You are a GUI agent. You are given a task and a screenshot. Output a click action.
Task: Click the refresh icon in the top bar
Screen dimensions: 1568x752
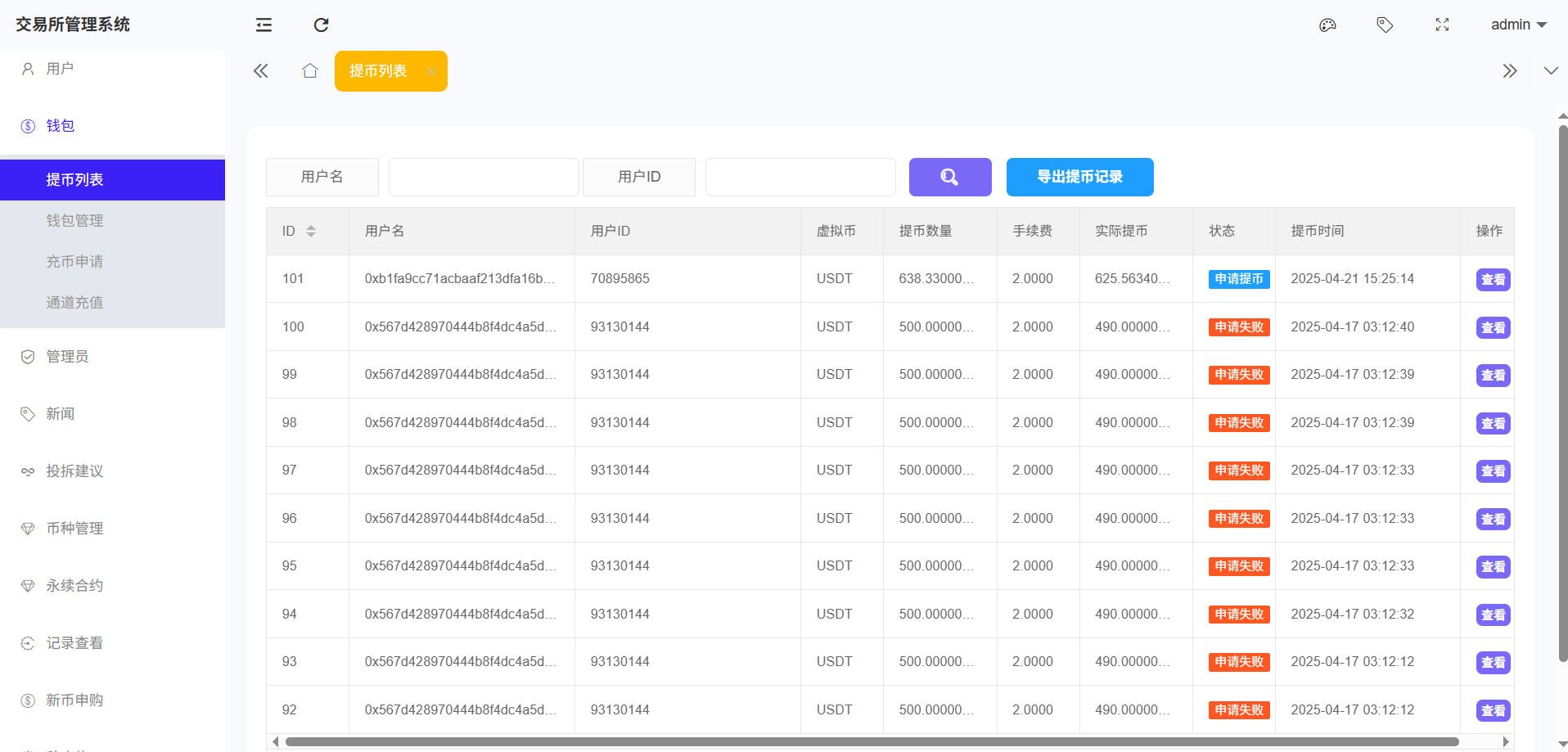[x=321, y=25]
